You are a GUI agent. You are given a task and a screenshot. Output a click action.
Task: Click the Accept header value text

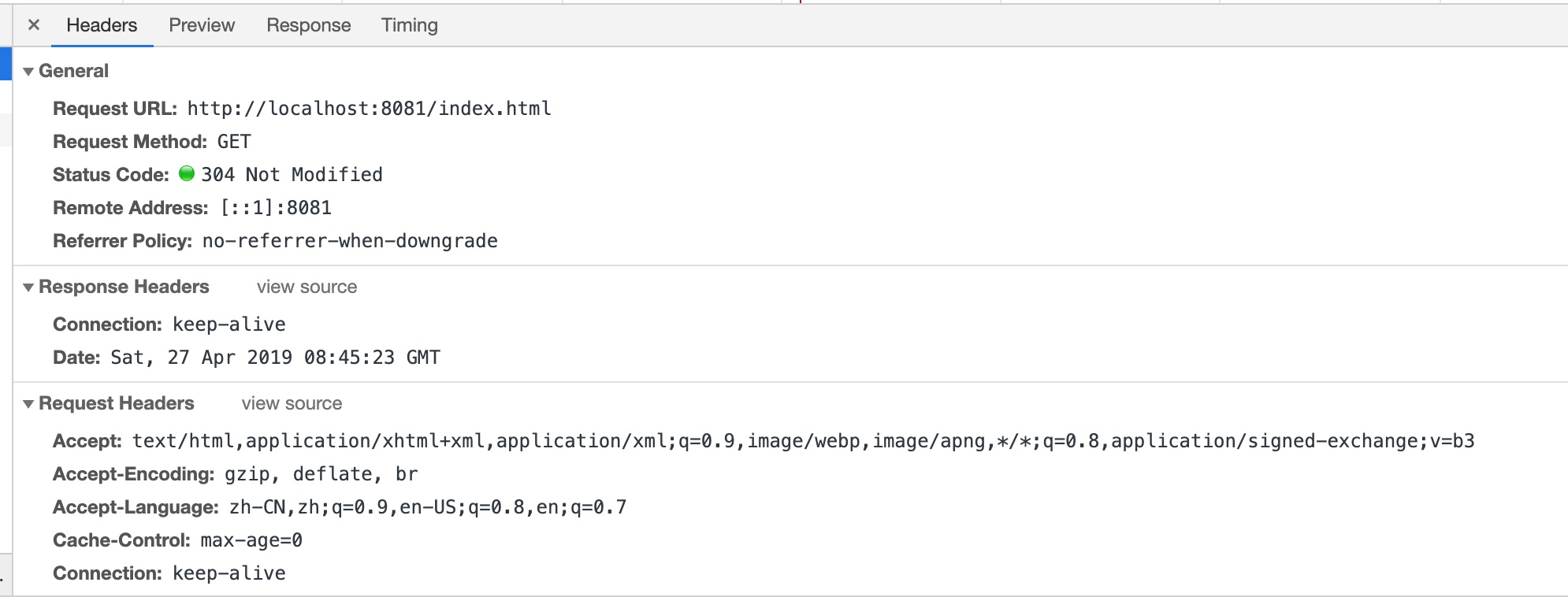click(803, 441)
